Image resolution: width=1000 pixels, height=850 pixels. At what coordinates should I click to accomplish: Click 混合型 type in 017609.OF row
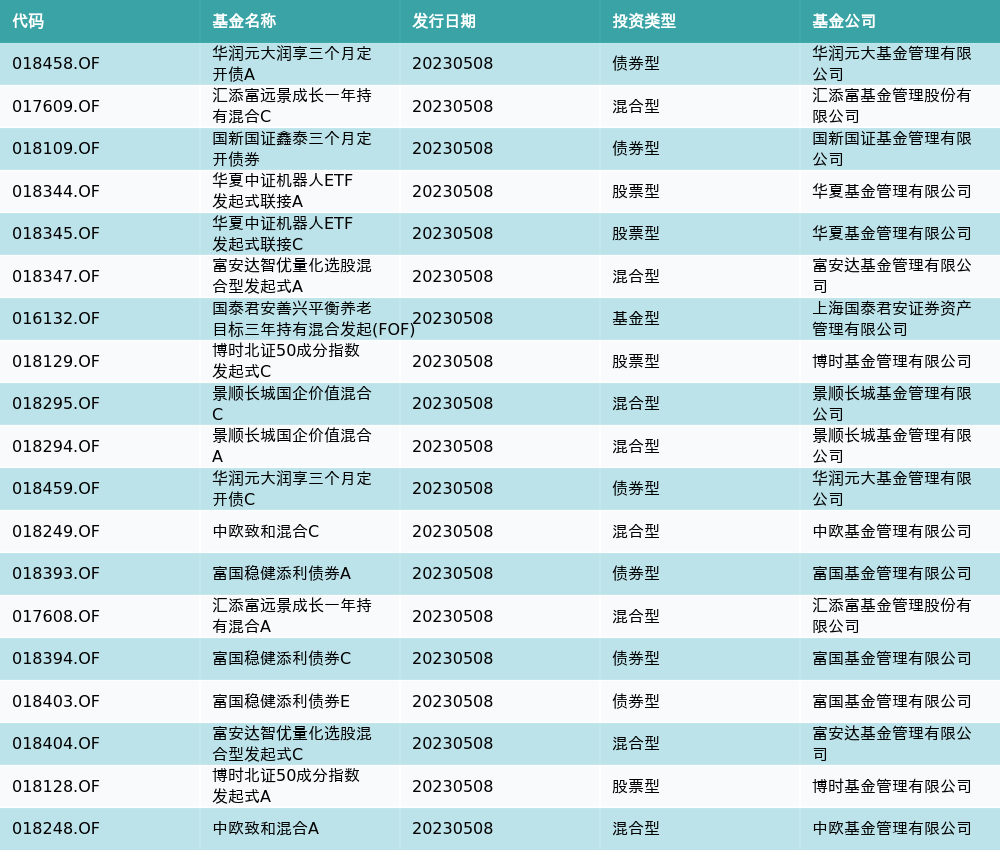(x=636, y=106)
